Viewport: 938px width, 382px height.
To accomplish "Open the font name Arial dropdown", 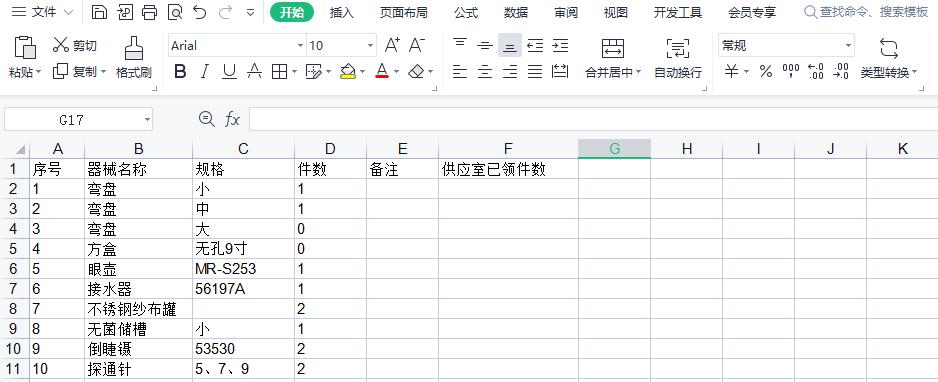I will tap(300, 45).
